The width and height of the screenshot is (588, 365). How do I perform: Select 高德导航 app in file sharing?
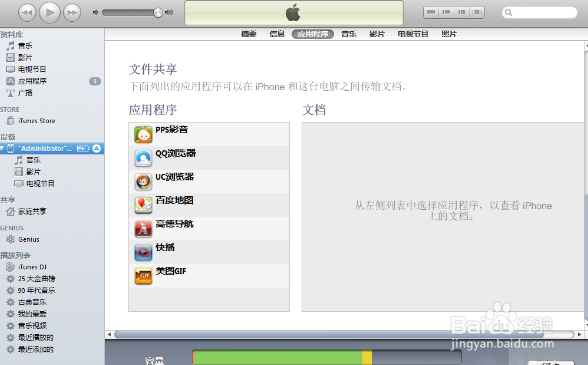coord(209,229)
